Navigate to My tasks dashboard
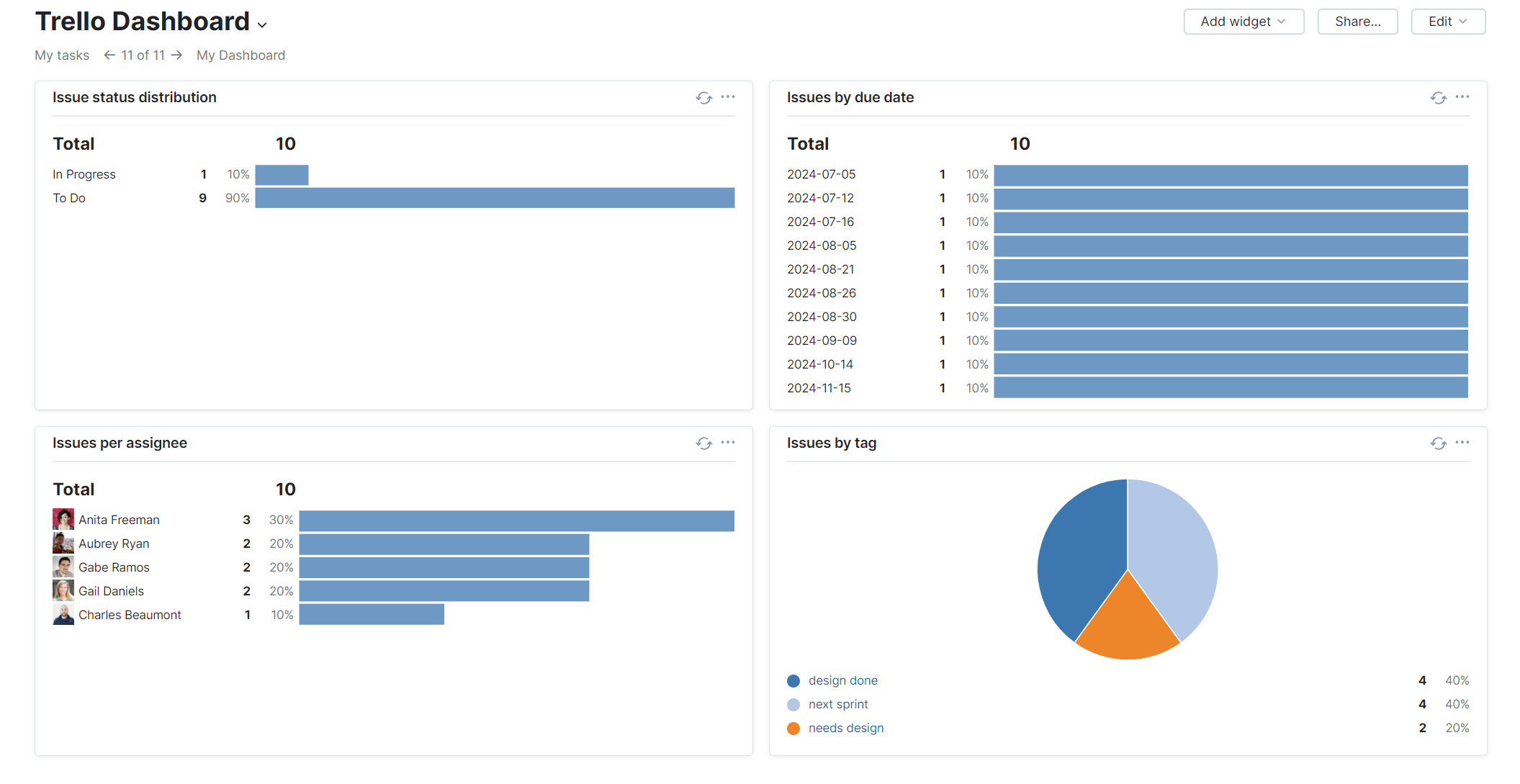 coord(62,55)
